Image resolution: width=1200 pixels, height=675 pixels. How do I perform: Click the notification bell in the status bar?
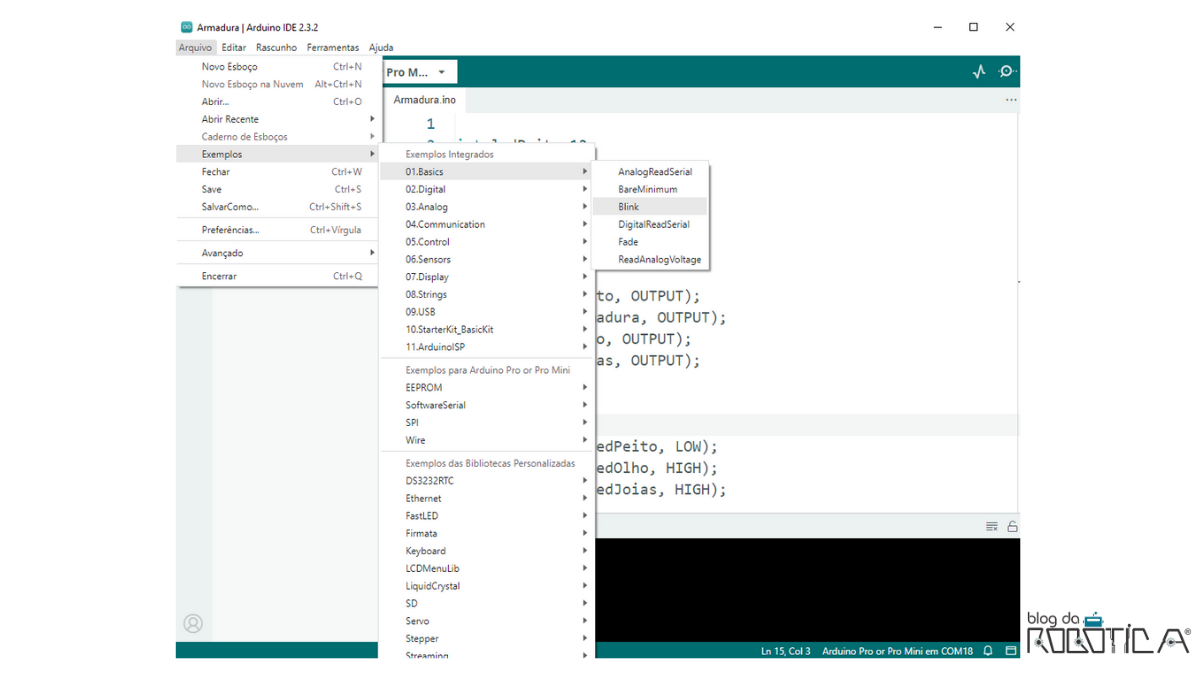pyautogui.click(x=987, y=650)
